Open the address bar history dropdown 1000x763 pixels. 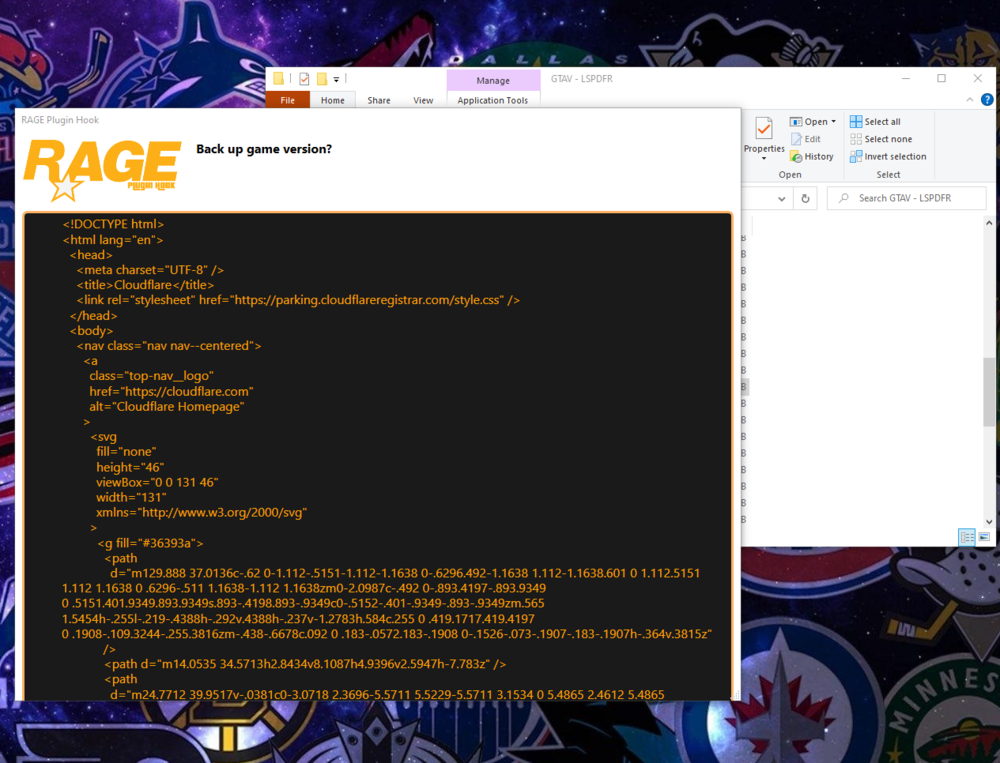point(781,197)
